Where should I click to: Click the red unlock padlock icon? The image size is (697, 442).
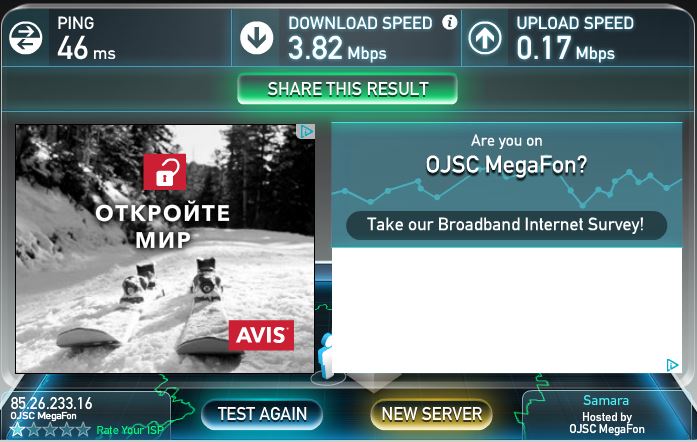click(x=165, y=172)
